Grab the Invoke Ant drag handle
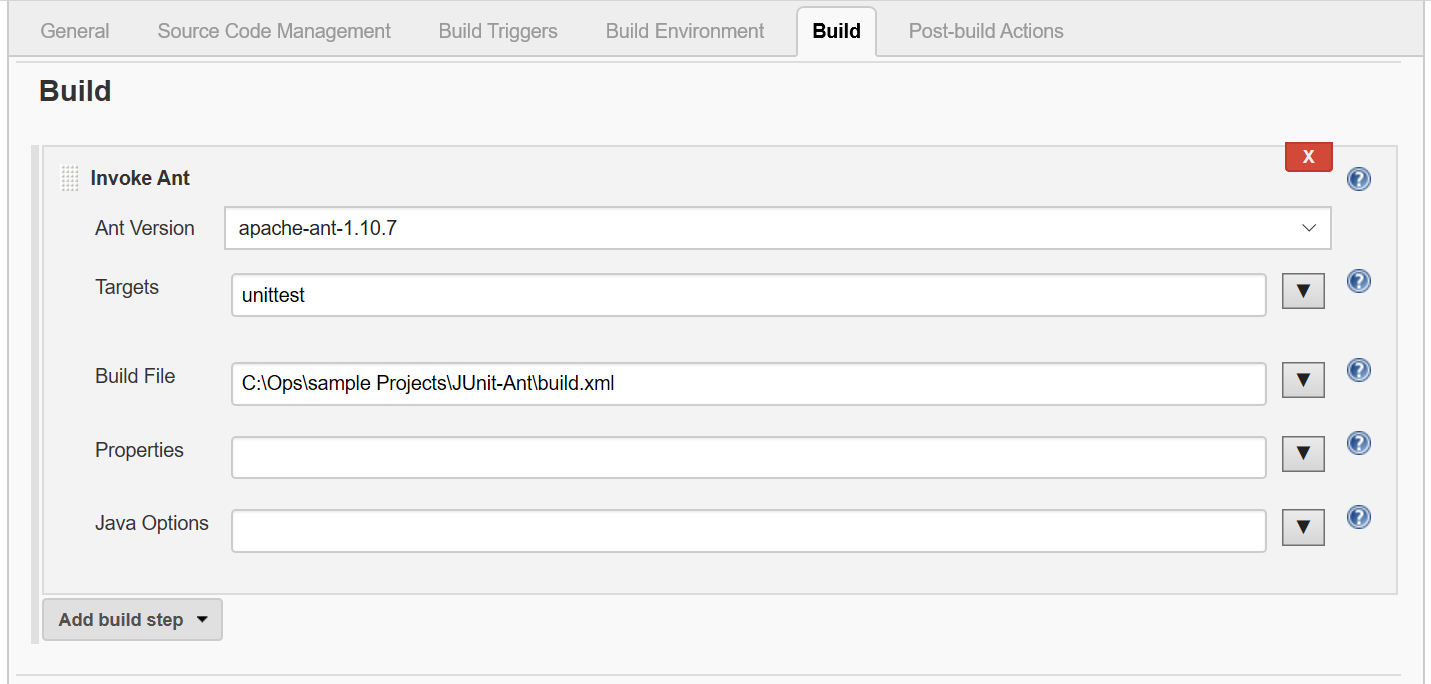The height and width of the screenshot is (684, 1431). [69, 179]
